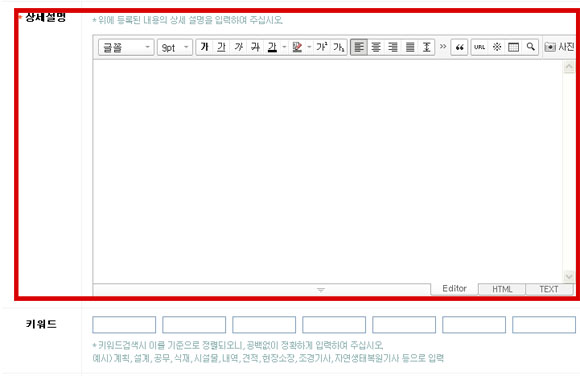The image size is (580, 376).
Task: Open font color palette dropdown arrow
Action: (284, 47)
